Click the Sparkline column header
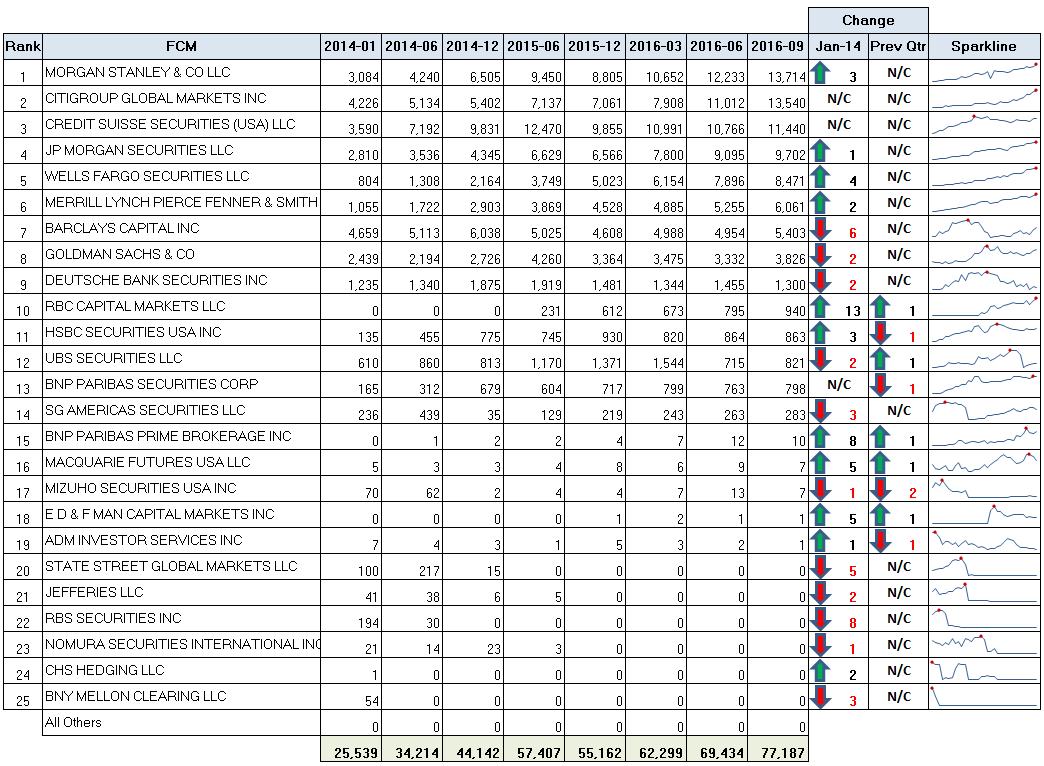This screenshot has width=1044, height=766. [984, 47]
